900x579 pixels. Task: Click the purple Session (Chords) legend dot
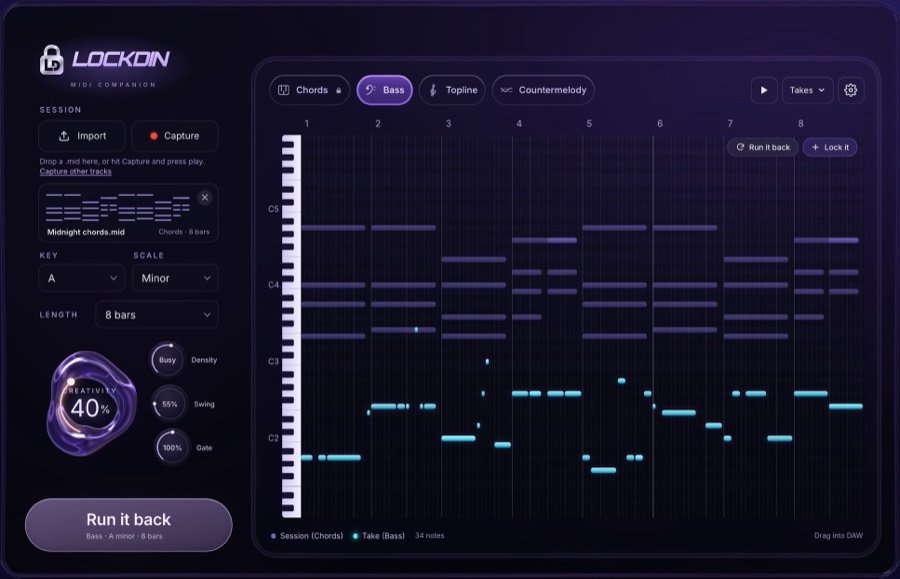pyautogui.click(x=273, y=536)
